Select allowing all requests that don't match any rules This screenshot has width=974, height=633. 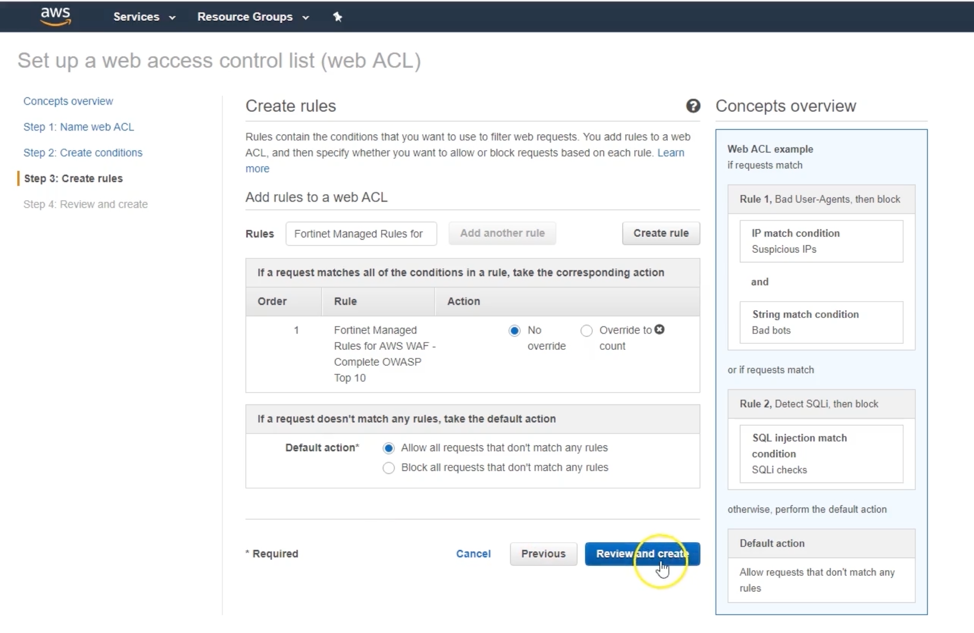[389, 448]
